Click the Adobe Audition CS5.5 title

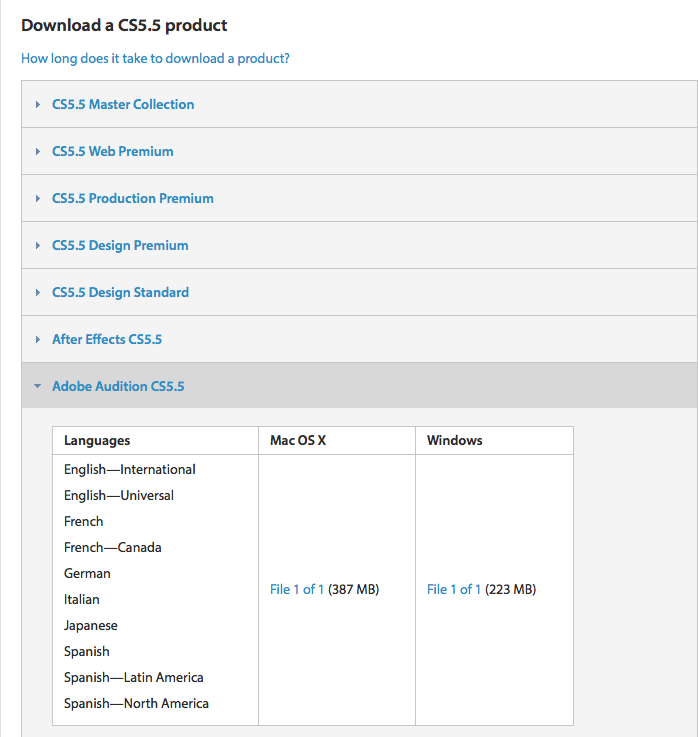click(x=118, y=386)
